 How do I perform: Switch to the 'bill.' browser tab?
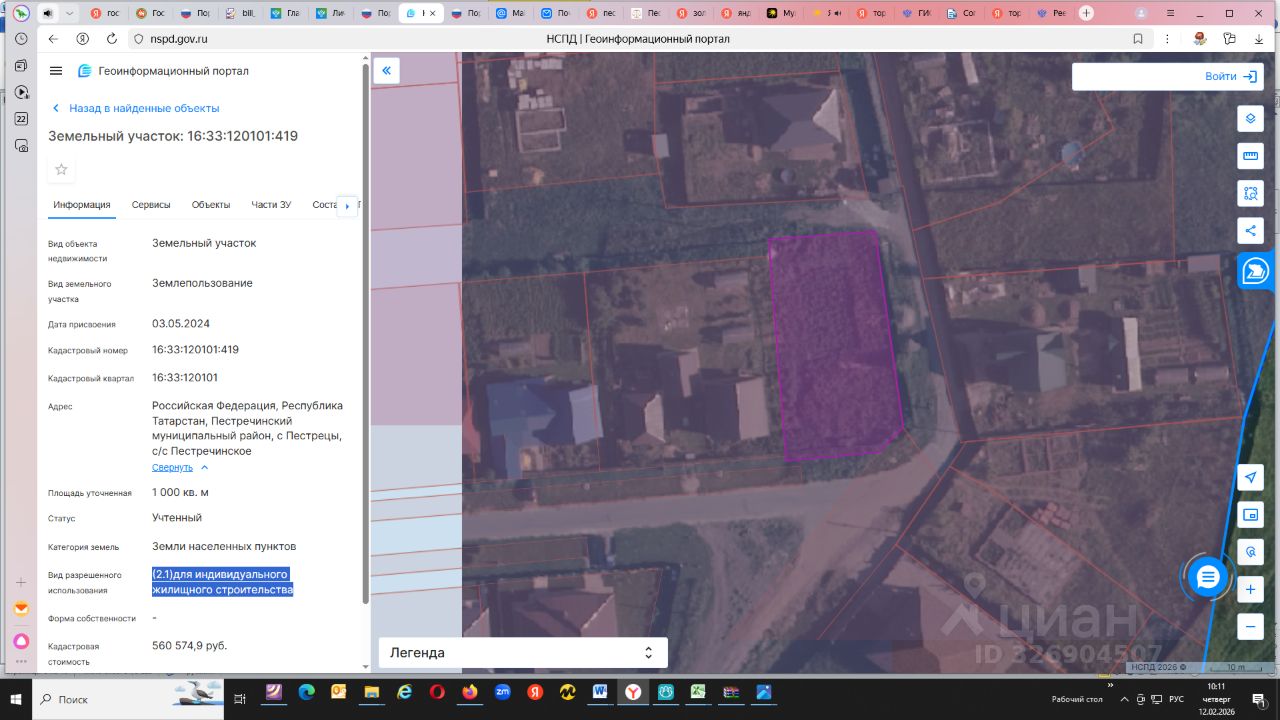click(240, 14)
